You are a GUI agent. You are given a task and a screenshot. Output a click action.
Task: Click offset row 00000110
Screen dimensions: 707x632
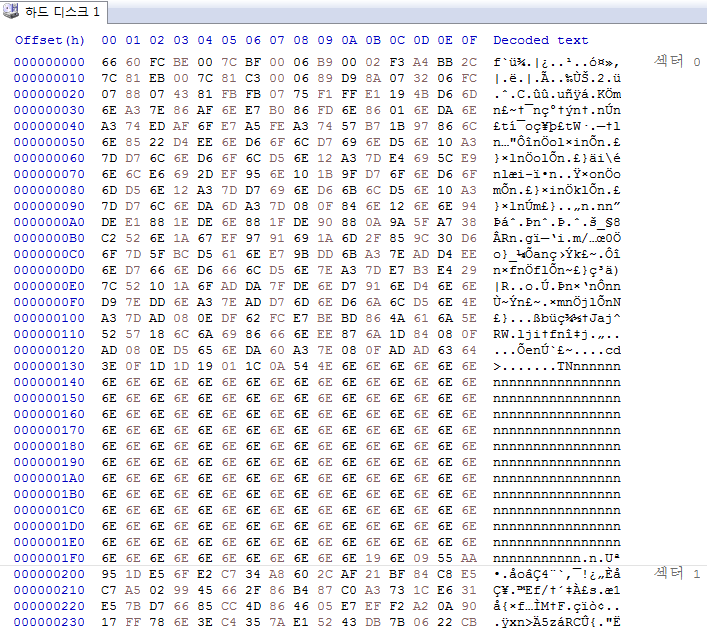coord(49,334)
